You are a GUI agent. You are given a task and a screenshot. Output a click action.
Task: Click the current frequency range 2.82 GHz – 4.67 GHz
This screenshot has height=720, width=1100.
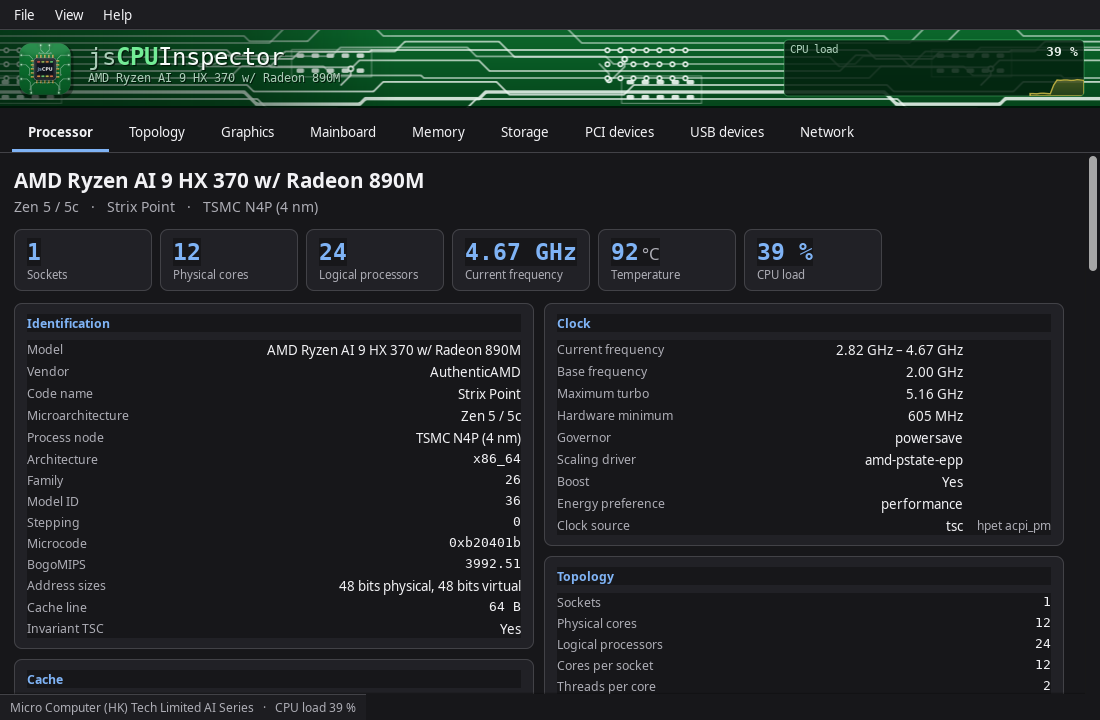coord(899,350)
